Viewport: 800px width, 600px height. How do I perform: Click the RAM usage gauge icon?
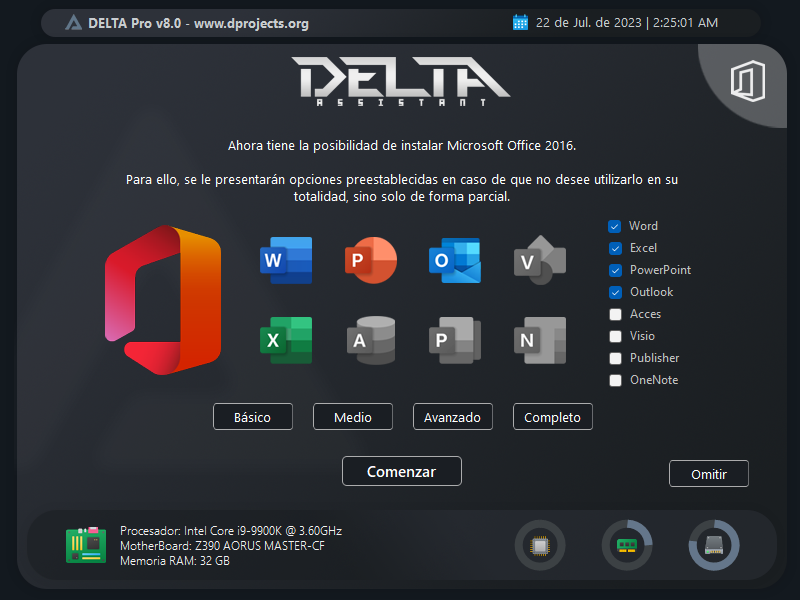click(x=627, y=546)
